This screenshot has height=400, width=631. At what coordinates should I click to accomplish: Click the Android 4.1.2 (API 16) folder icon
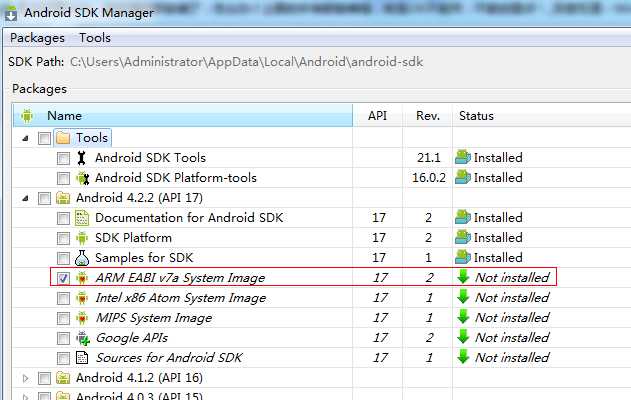(x=63, y=378)
